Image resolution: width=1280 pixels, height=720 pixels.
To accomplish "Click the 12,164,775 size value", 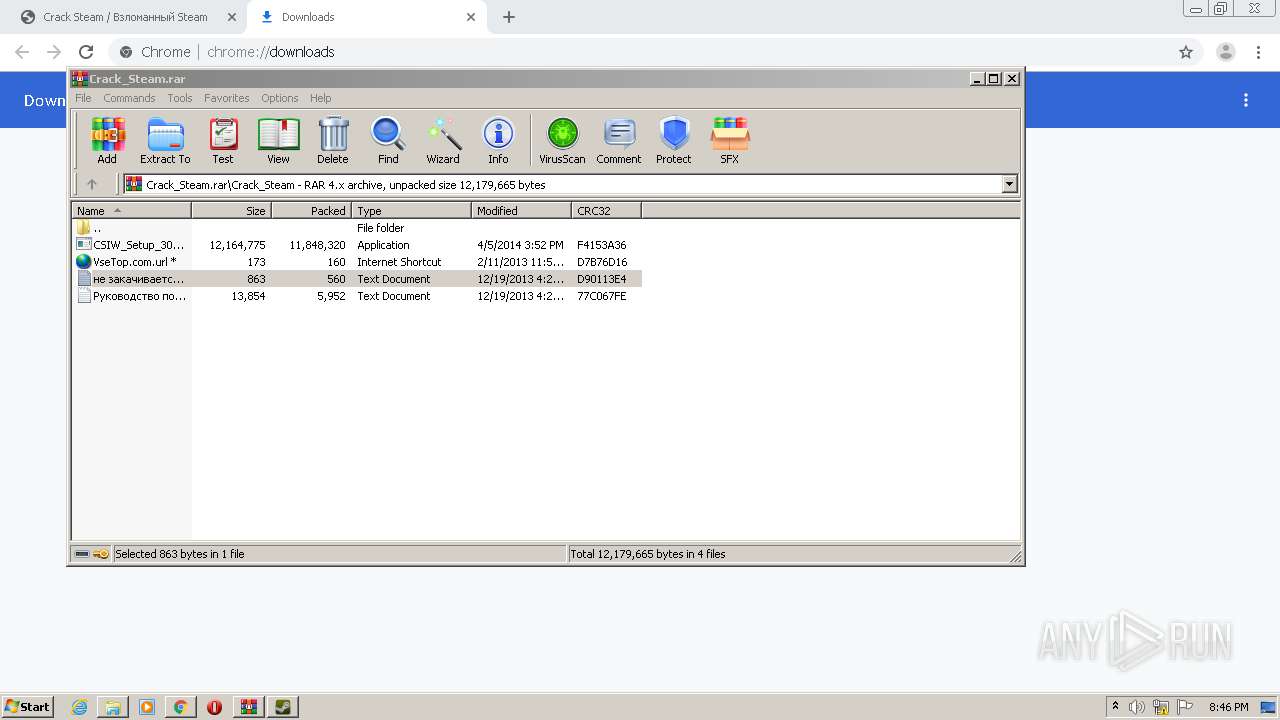I will (237, 245).
